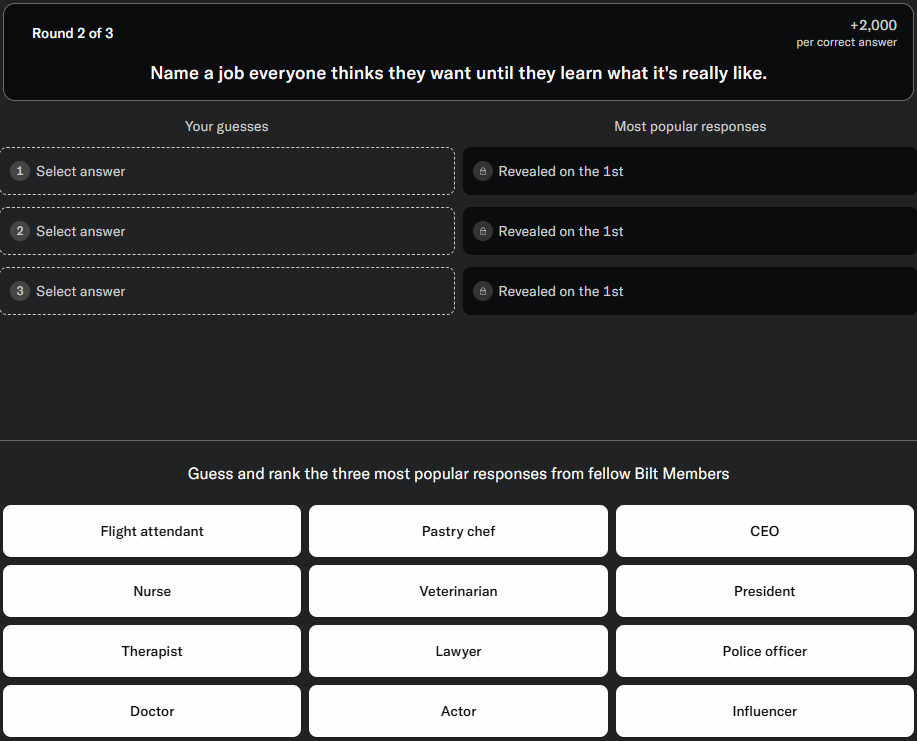Click lock icon on first revealed response
The width and height of the screenshot is (917, 741).
tap(483, 171)
